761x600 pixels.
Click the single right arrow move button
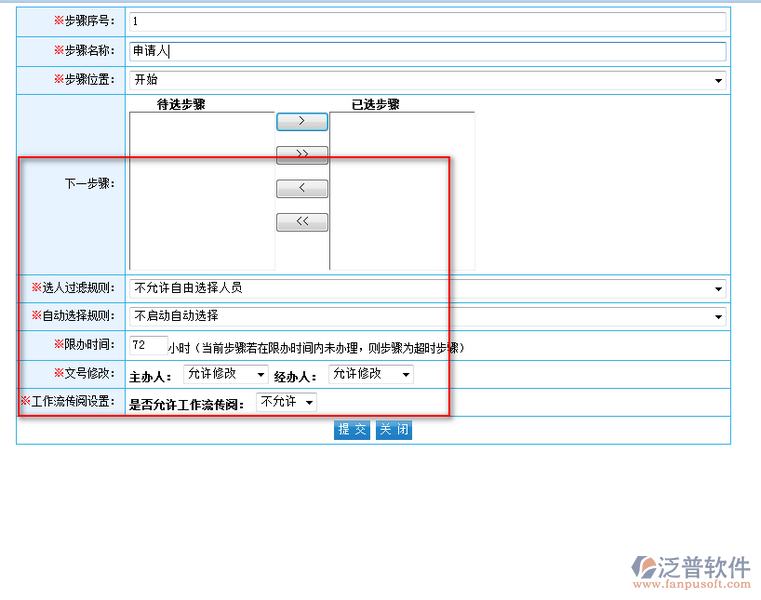(301, 122)
